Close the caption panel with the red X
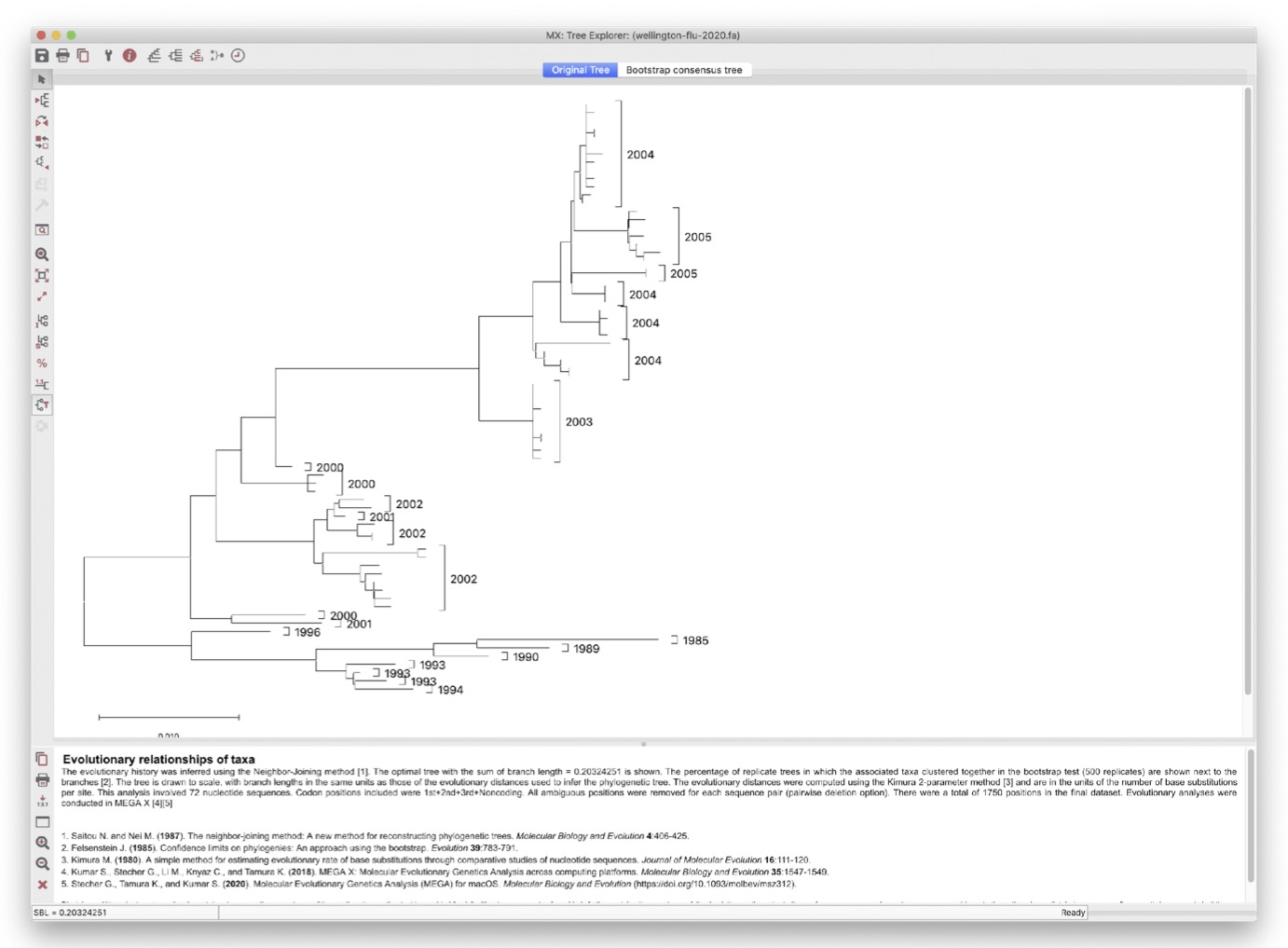1288x948 pixels. (x=42, y=885)
